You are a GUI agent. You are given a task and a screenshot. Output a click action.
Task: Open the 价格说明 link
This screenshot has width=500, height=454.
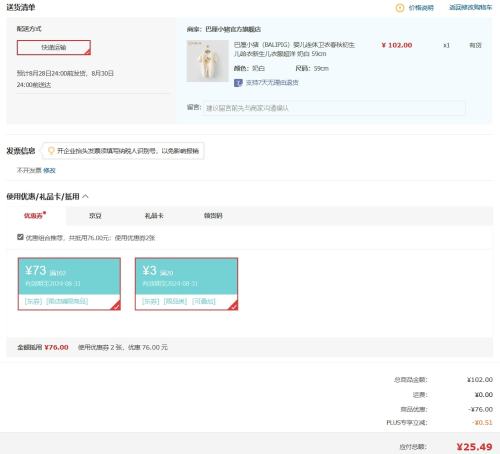(421, 8)
